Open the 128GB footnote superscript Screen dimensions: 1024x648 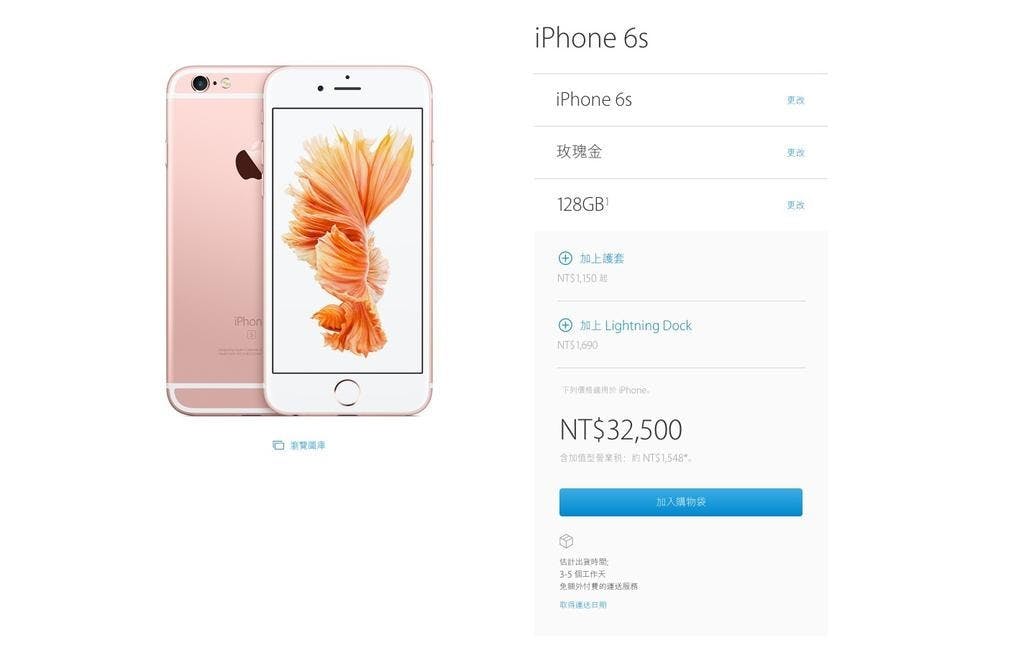tap(607, 200)
